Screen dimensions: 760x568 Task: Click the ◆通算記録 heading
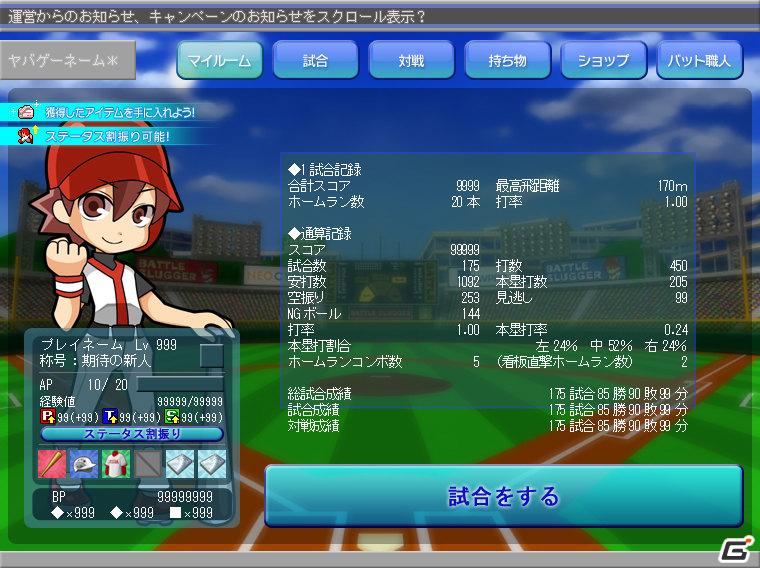[319, 234]
